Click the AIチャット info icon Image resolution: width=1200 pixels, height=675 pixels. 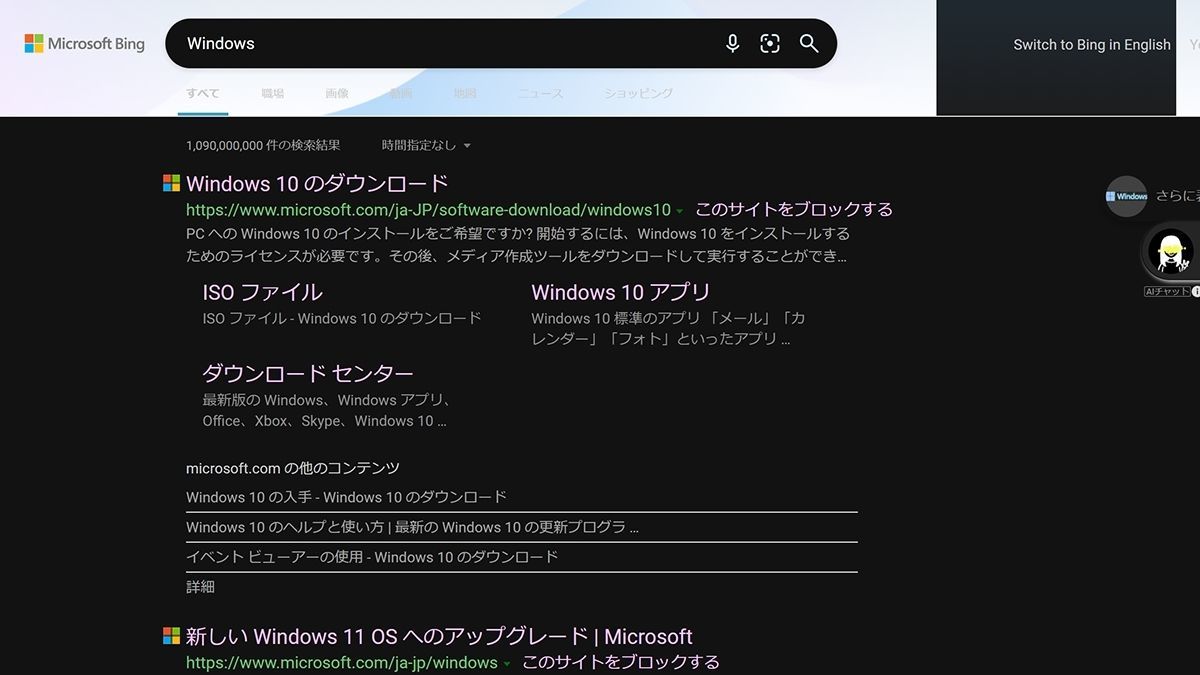tap(1196, 292)
